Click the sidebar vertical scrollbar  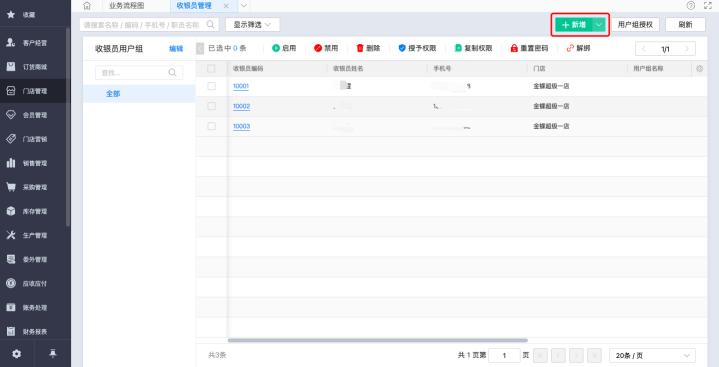(68, 126)
